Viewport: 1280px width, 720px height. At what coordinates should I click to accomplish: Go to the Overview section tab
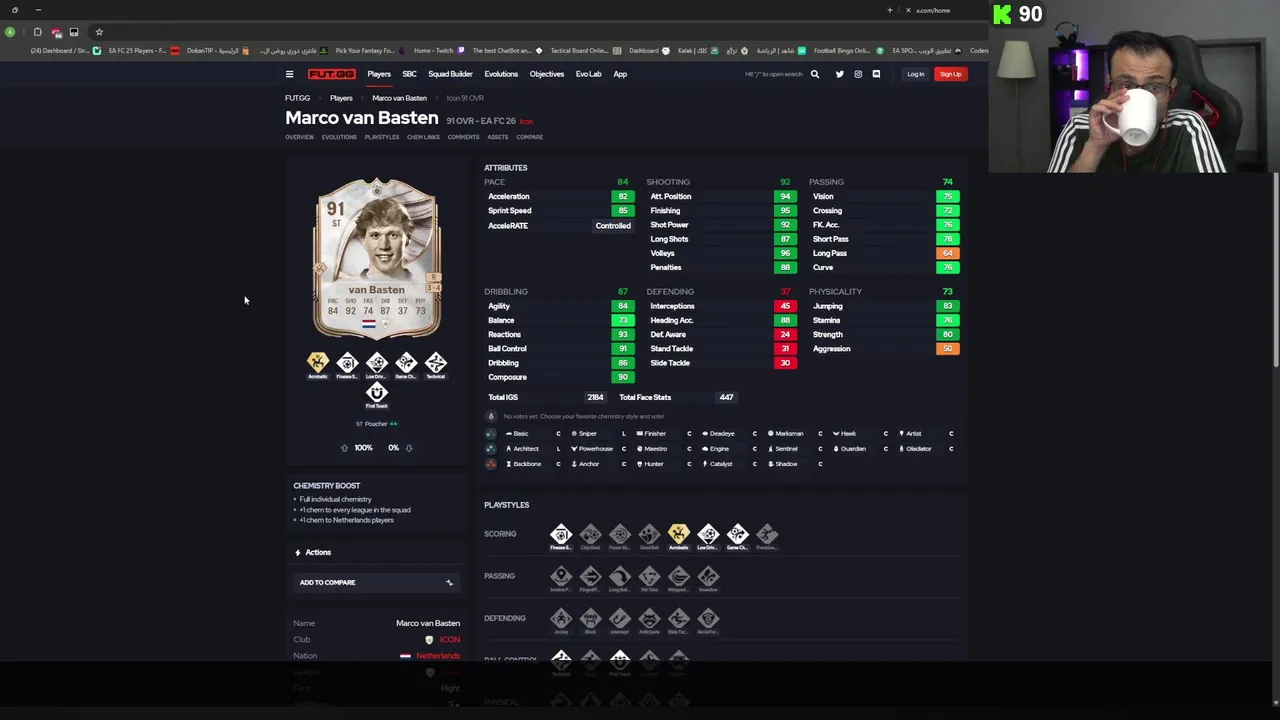(x=299, y=137)
